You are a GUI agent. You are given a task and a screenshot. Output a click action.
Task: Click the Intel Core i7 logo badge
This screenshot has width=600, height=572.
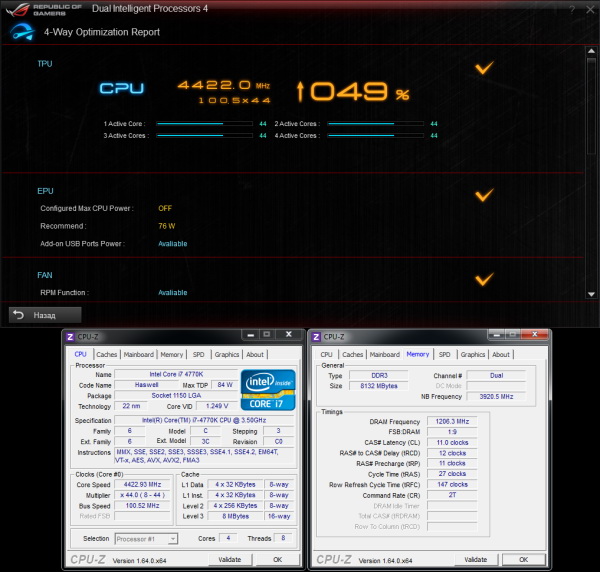(268, 390)
